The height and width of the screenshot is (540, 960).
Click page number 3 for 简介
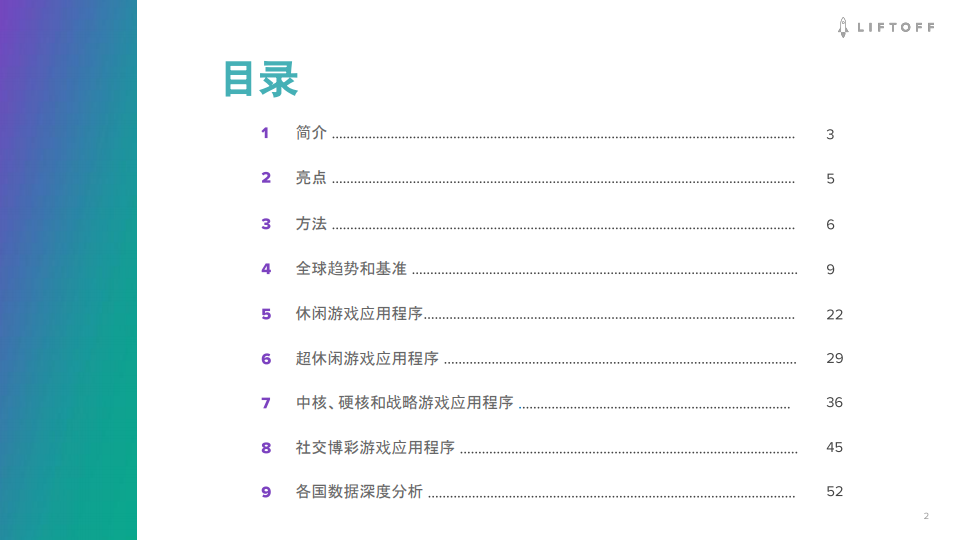tap(830, 134)
